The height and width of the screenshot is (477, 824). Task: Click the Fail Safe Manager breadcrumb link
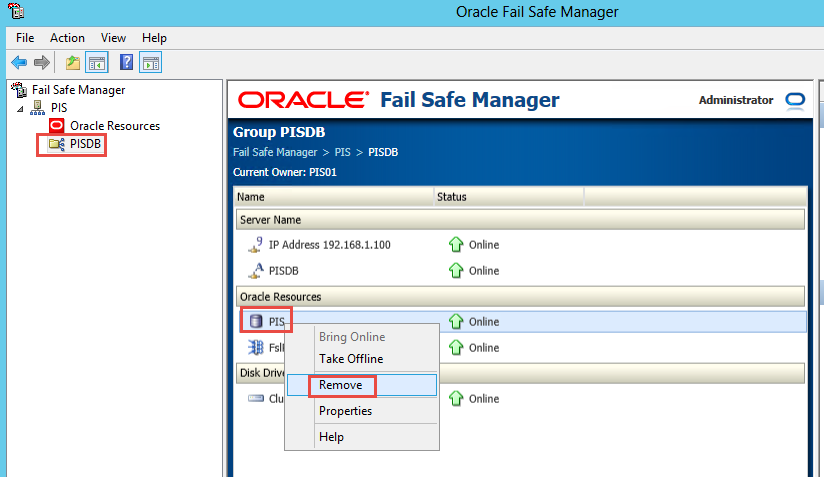(275, 152)
